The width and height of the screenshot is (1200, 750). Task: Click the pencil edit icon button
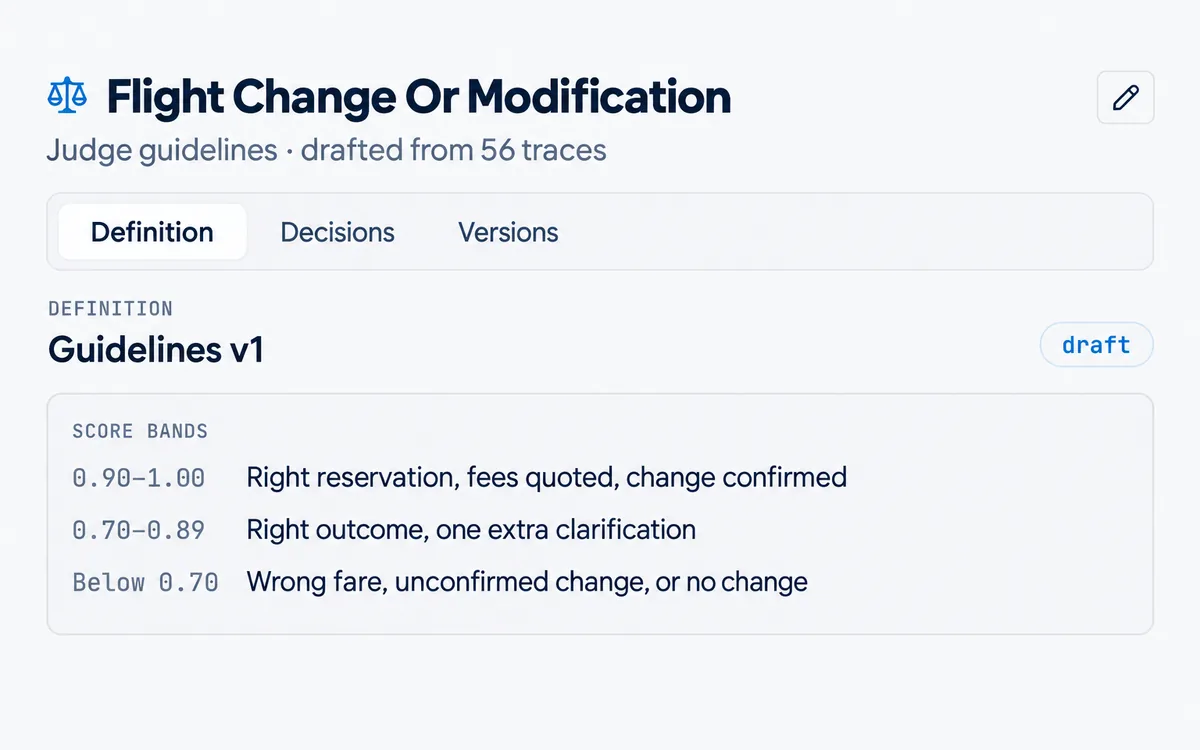(1125, 97)
